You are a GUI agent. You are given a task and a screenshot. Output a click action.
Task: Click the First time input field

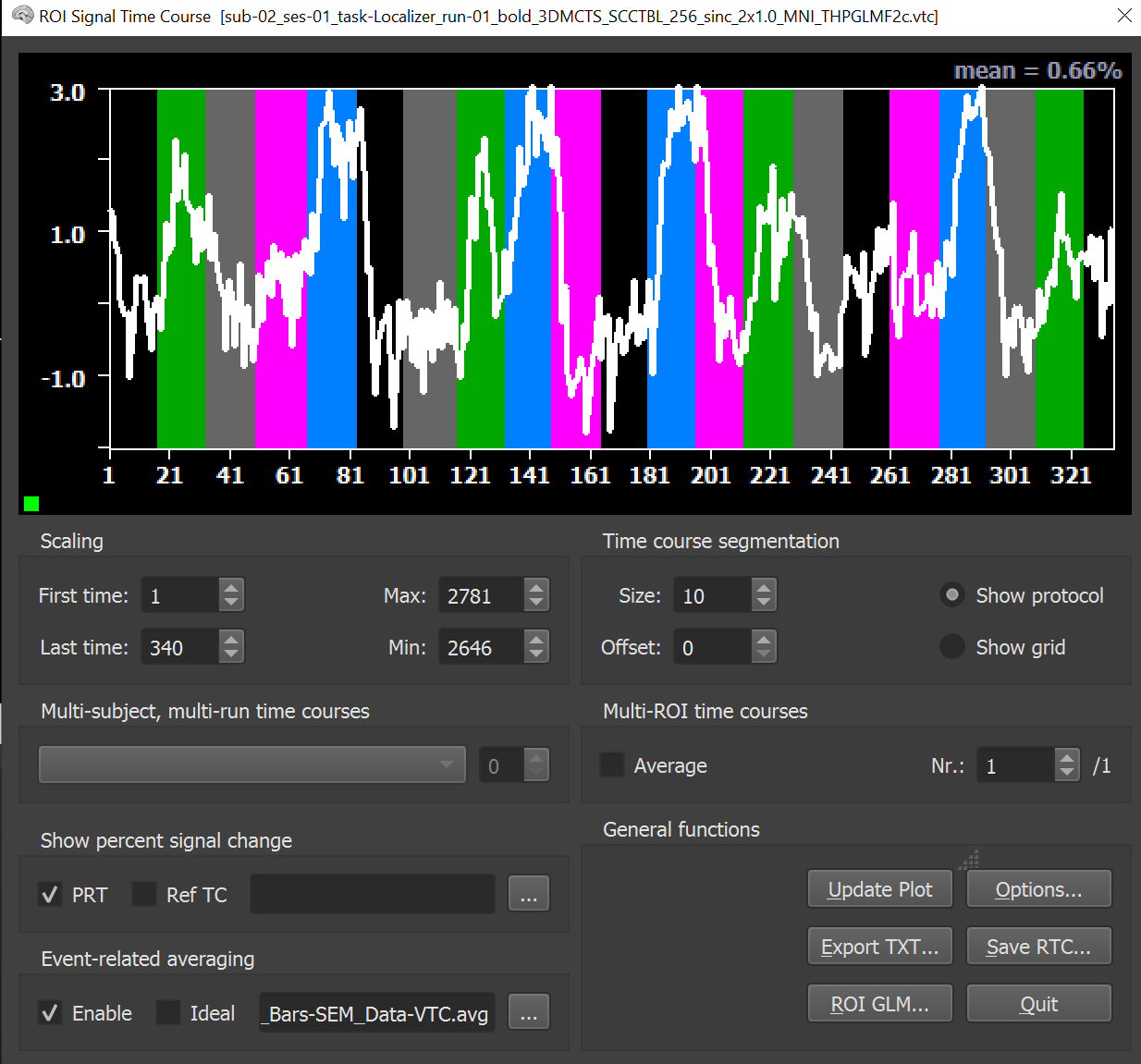pyautogui.click(x=180, y=595)
